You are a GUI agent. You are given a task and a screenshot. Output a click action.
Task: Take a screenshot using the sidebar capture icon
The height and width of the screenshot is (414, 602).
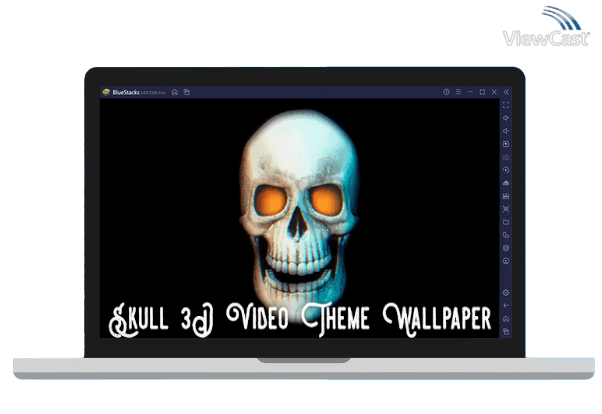(506, 209)
